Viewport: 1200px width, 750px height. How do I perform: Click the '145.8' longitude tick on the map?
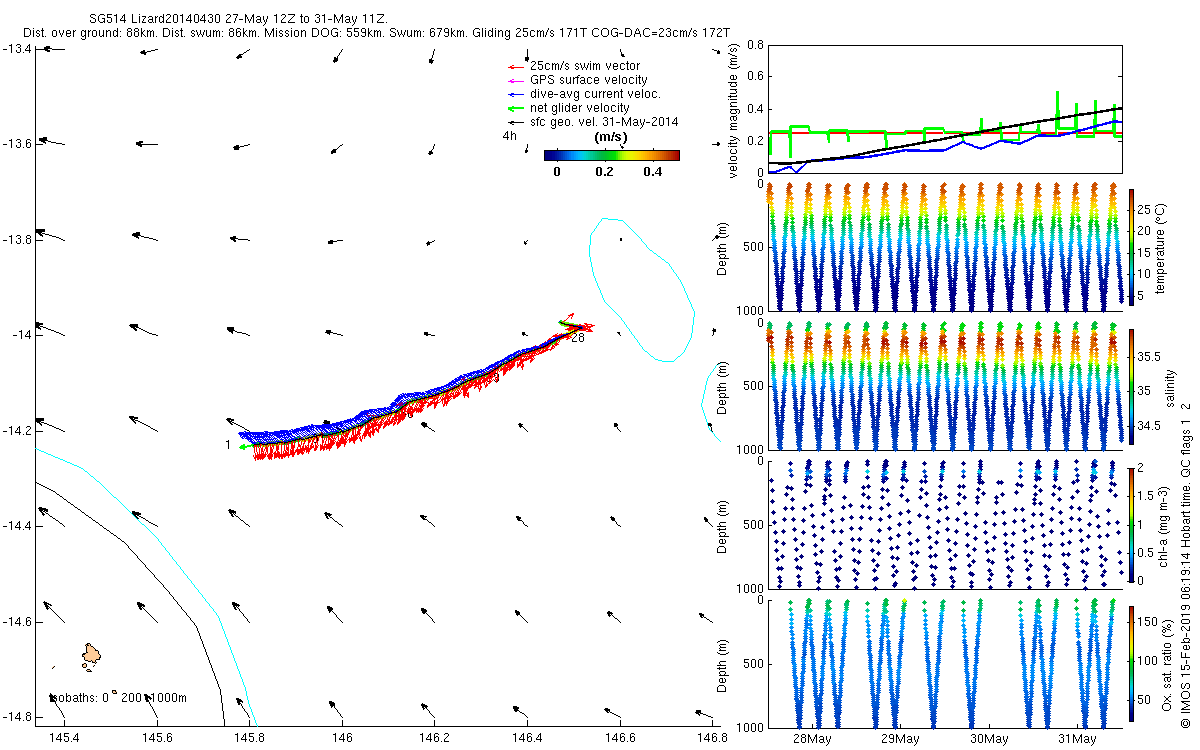[249, 738]
